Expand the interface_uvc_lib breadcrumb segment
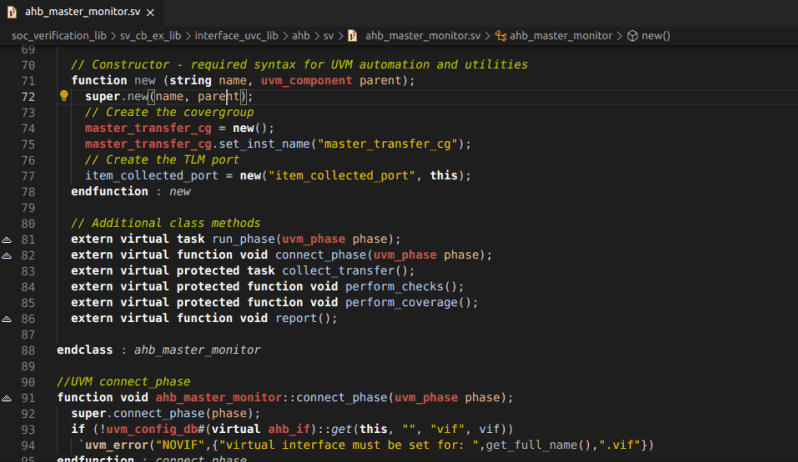This screenshot has width=798, height=462. tap(236, 35)
